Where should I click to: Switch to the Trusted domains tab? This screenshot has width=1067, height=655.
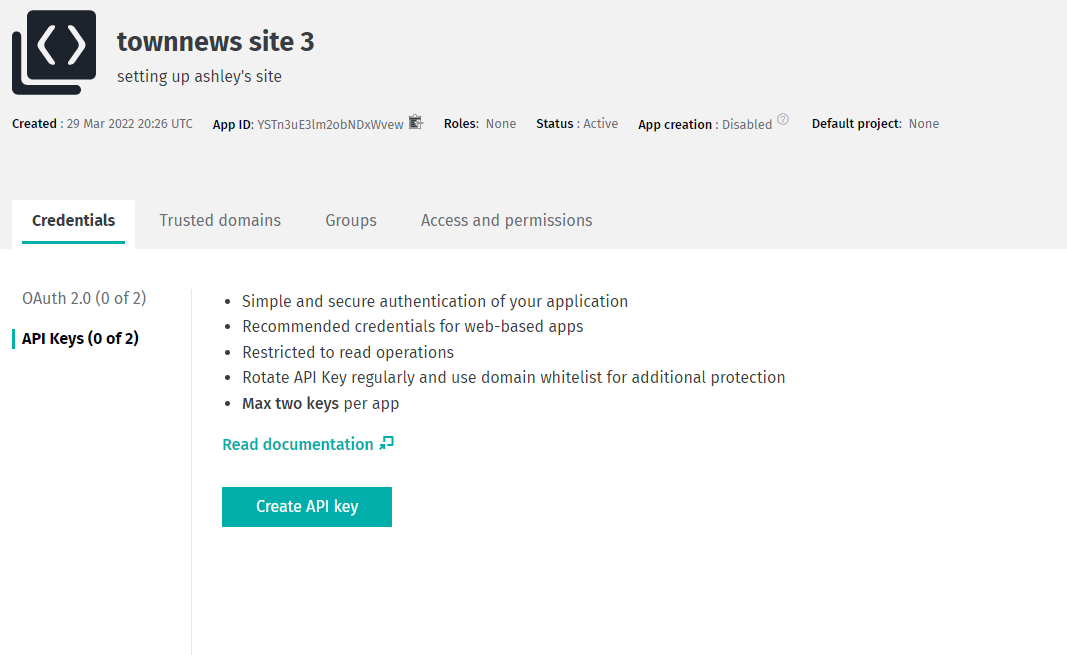pyautogui.click(x=220, y=220)
